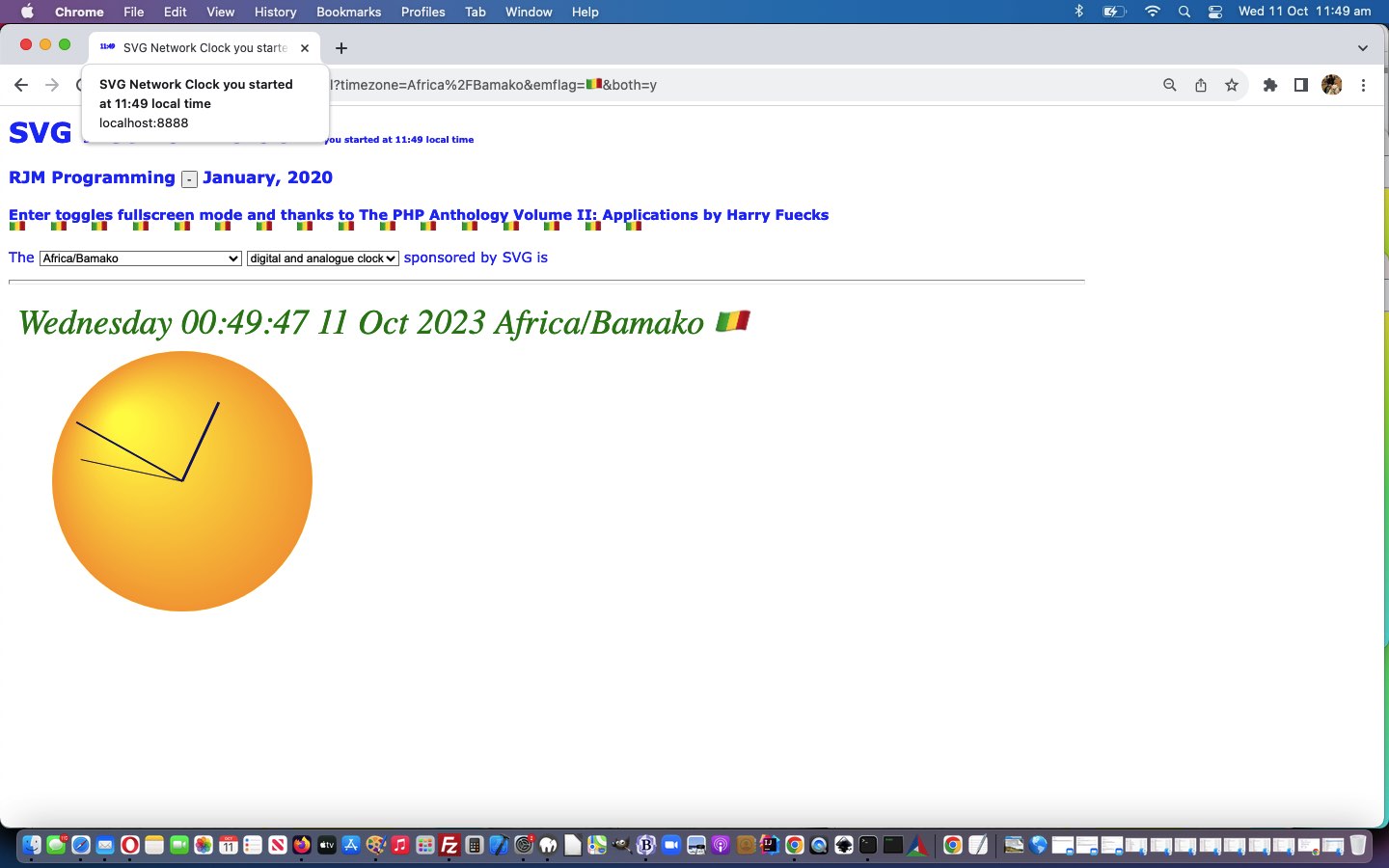Open the Africa/Bamako timezone dropdown
Screen dimensions: 1389x868
(141, 258)
